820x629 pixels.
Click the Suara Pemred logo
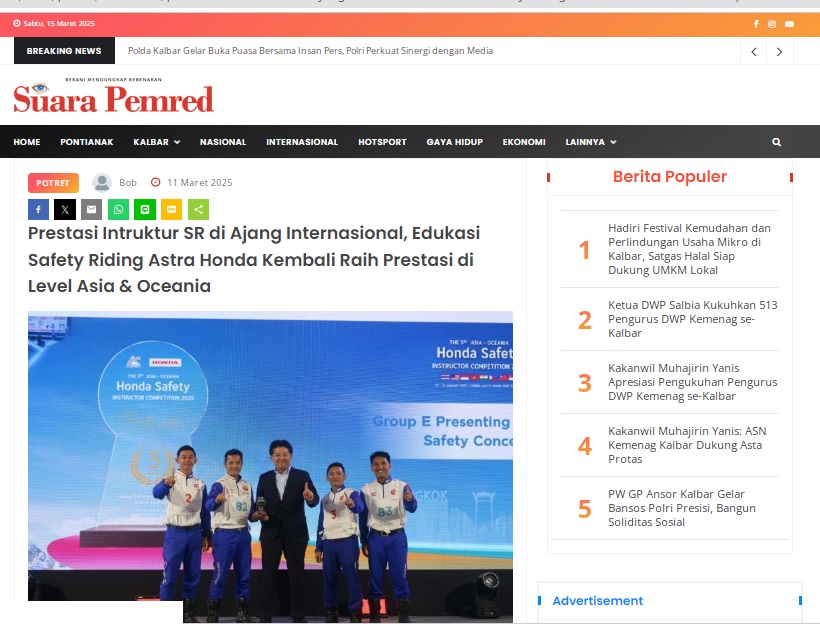point(113,95)
